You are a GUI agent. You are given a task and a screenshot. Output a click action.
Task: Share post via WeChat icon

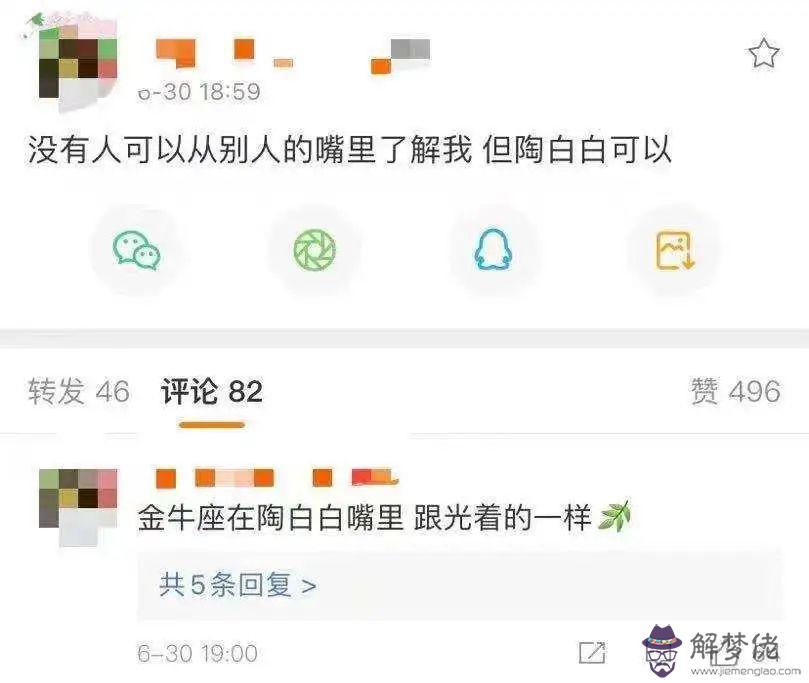[137, 250]
